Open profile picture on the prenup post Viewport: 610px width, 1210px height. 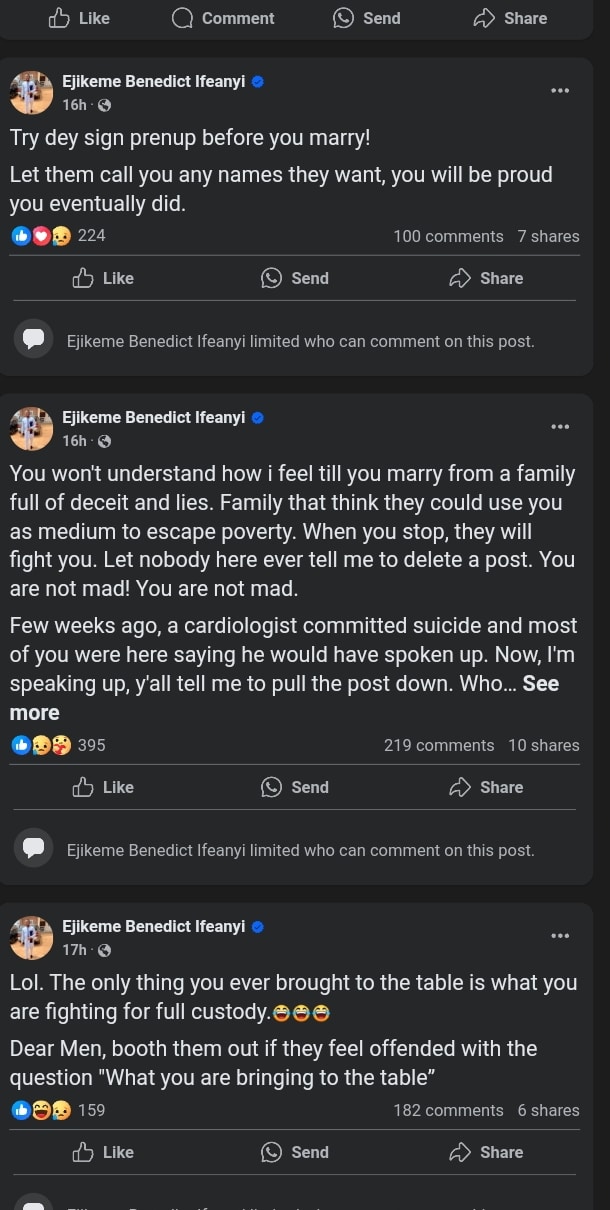[31, 93]
